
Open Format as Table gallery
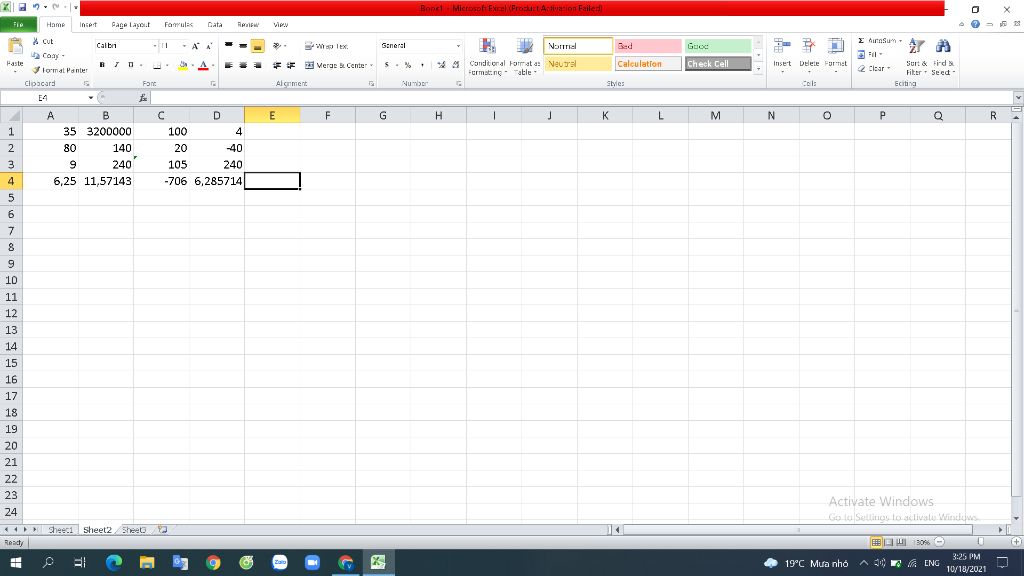pyautogui.click(x=524, y=57)
